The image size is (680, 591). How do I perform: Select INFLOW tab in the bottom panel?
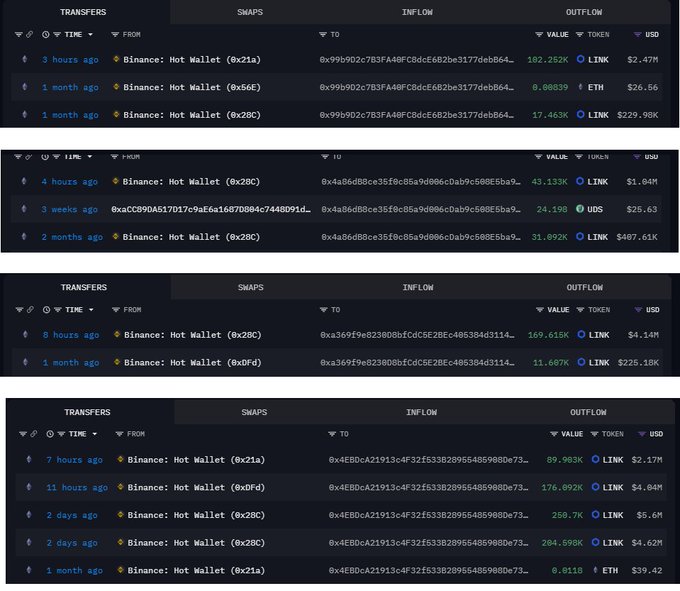point(421,412)
